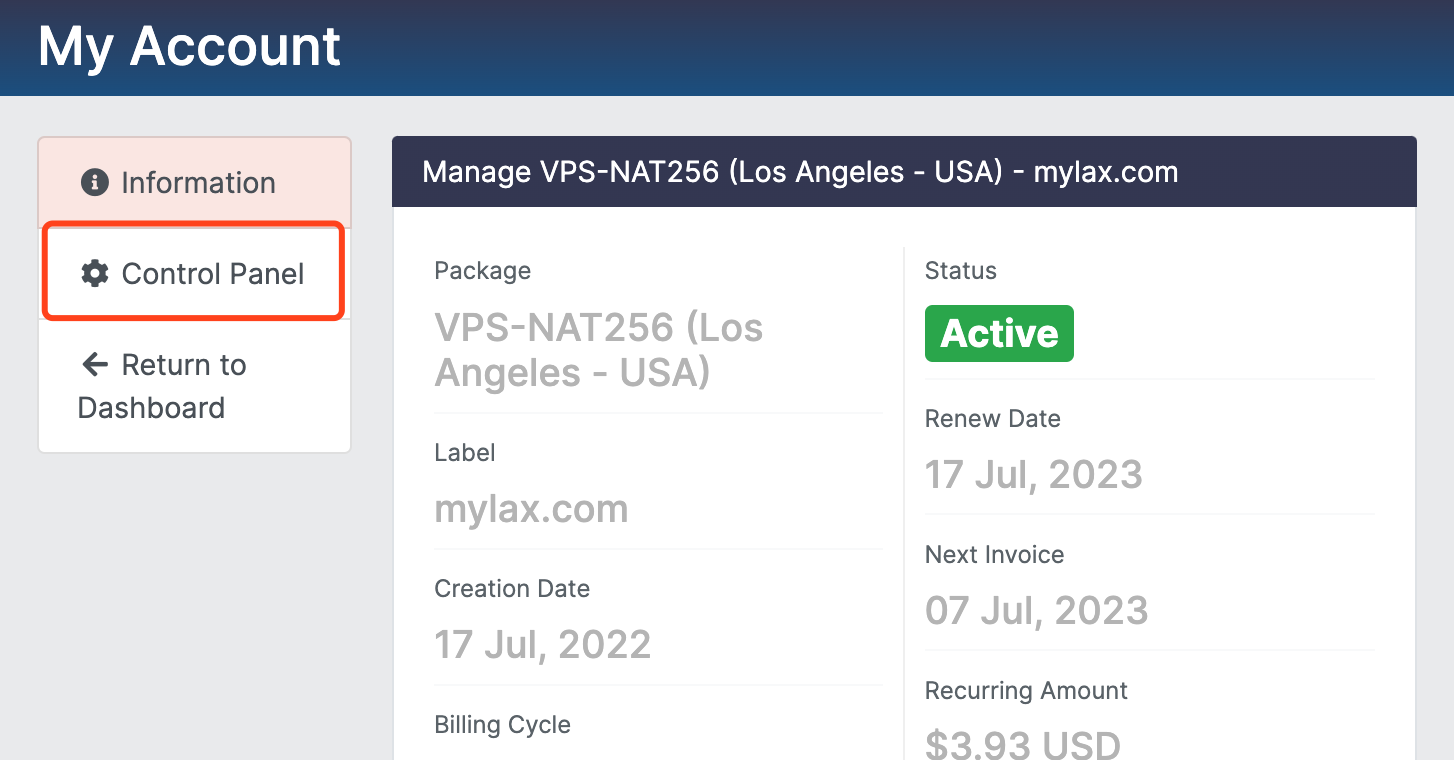Click the Recurring Amount field label
The height and width of the screenshot is (760, 1454).
(1026, 691)
